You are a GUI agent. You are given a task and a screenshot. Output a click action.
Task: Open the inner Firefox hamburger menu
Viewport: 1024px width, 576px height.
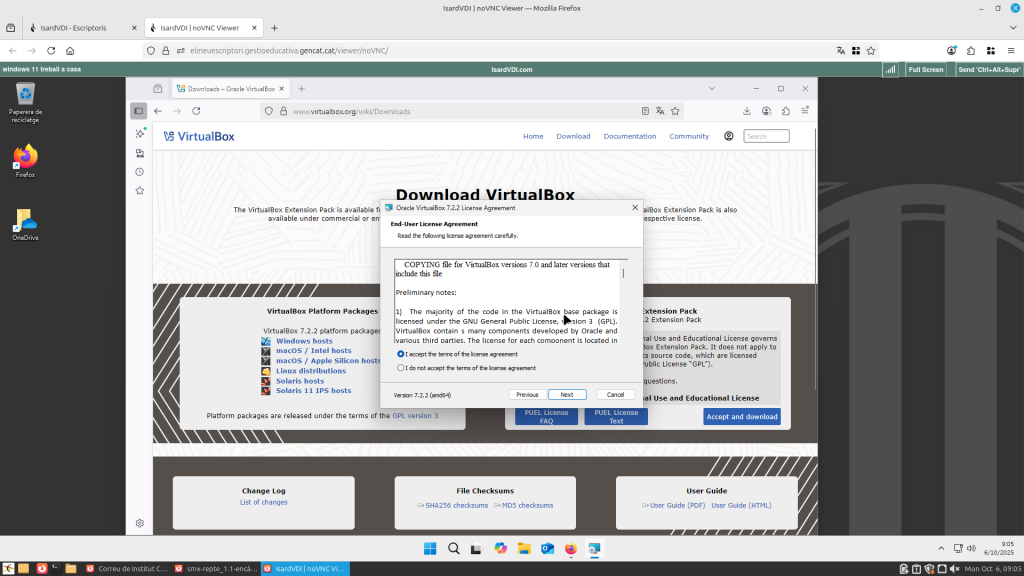click(x=803, y=111)
